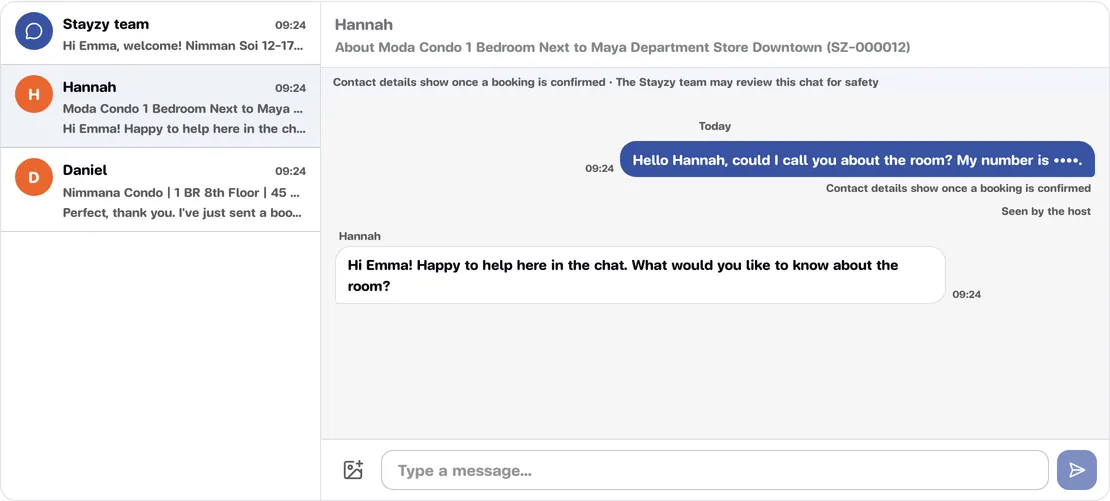
Task: Click the contact details note under sent message
Action: (959, 188)
